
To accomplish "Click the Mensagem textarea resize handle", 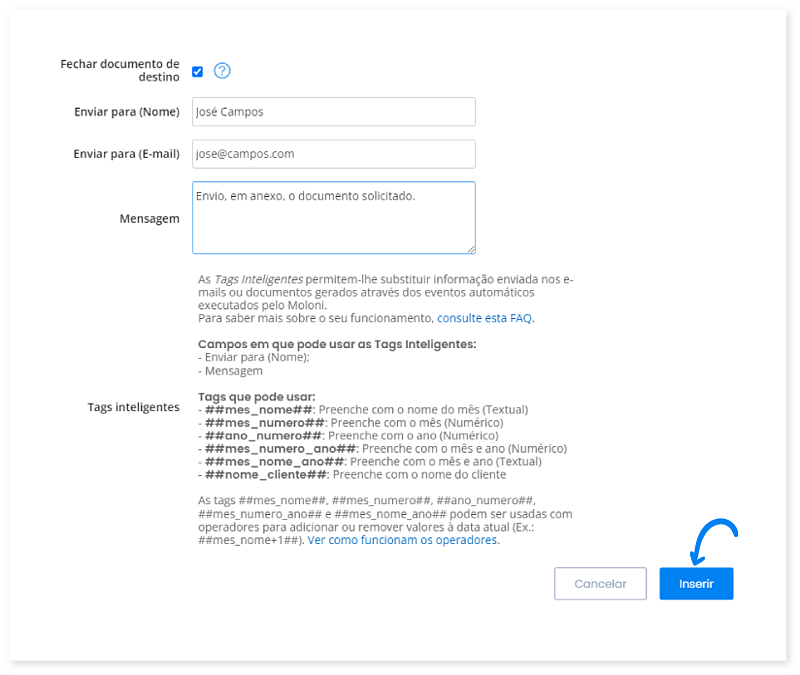I will (470, 248).
